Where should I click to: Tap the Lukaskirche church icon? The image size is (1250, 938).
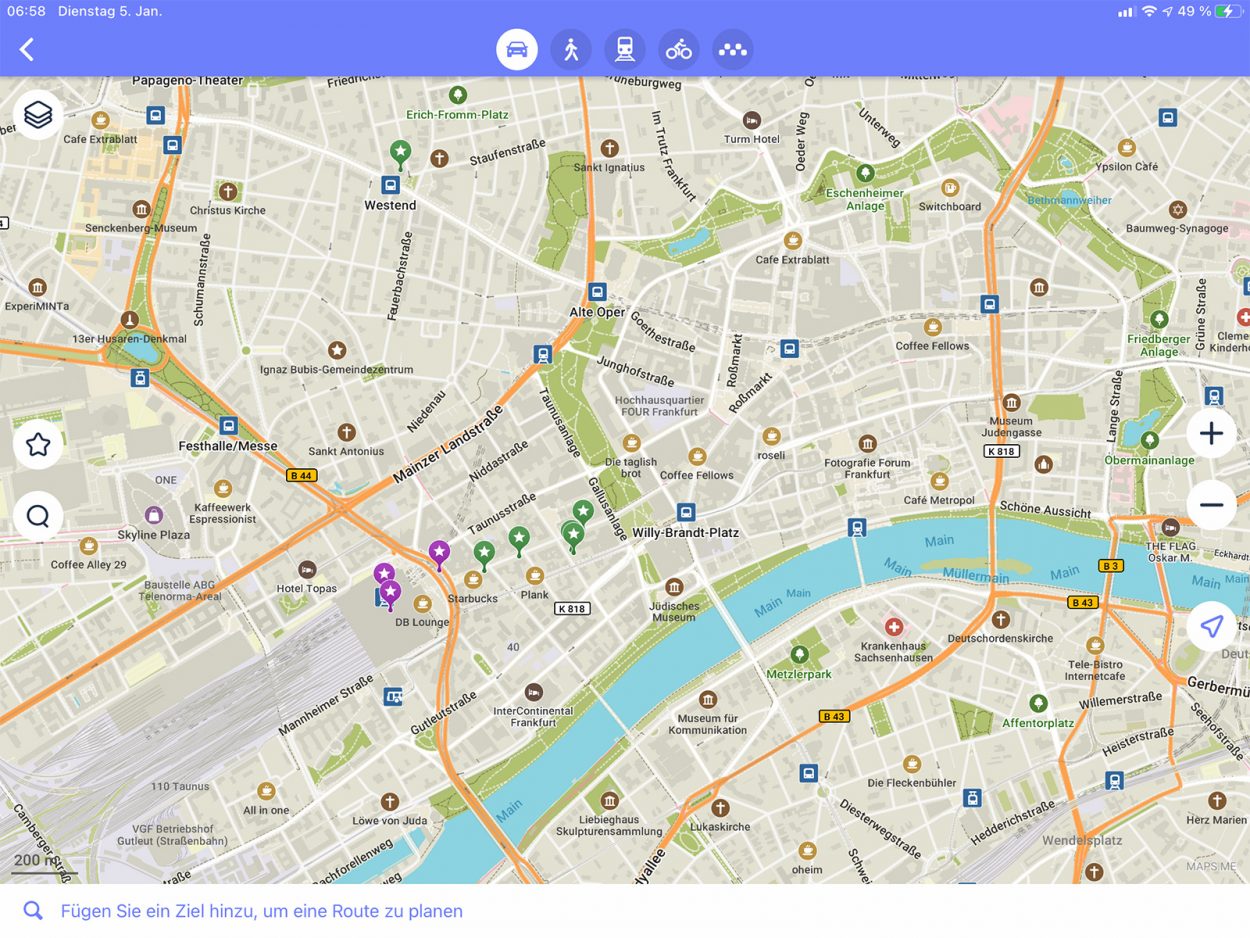click(x=720, y=808)
